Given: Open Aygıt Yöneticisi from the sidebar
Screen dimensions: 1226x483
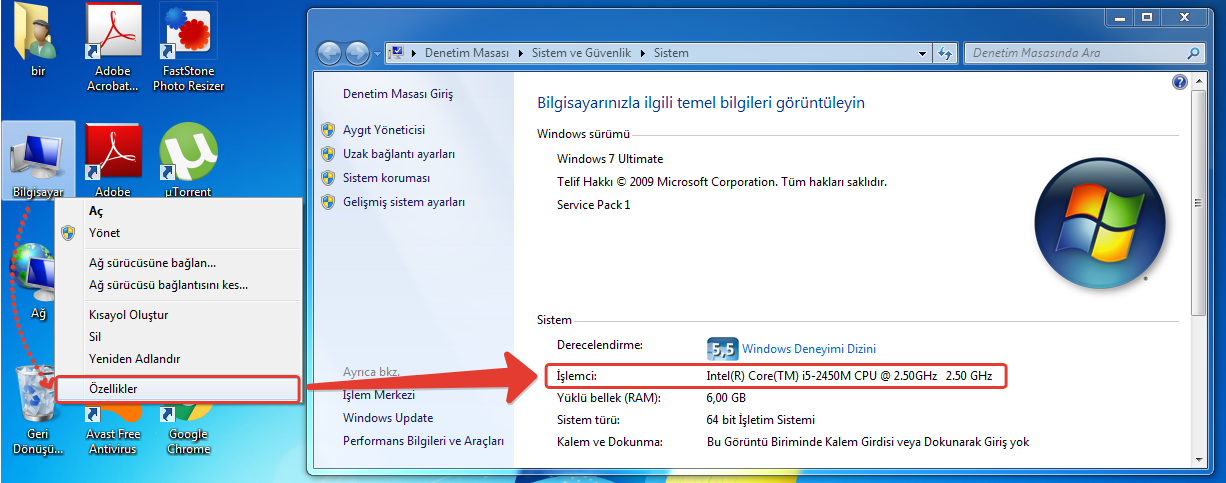Looking at the screenshot, I should point(383,130).
